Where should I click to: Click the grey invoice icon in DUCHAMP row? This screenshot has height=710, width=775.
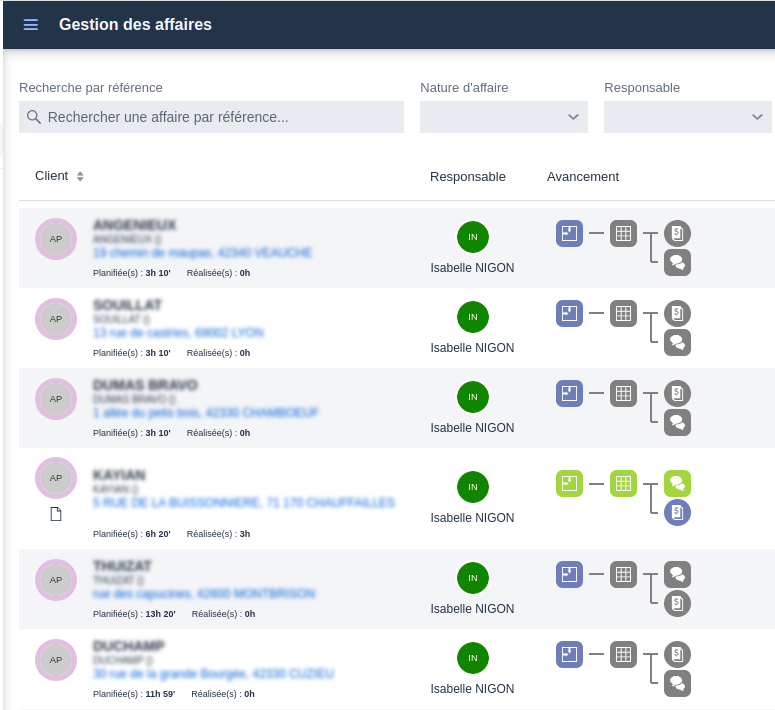pos(677,655)
